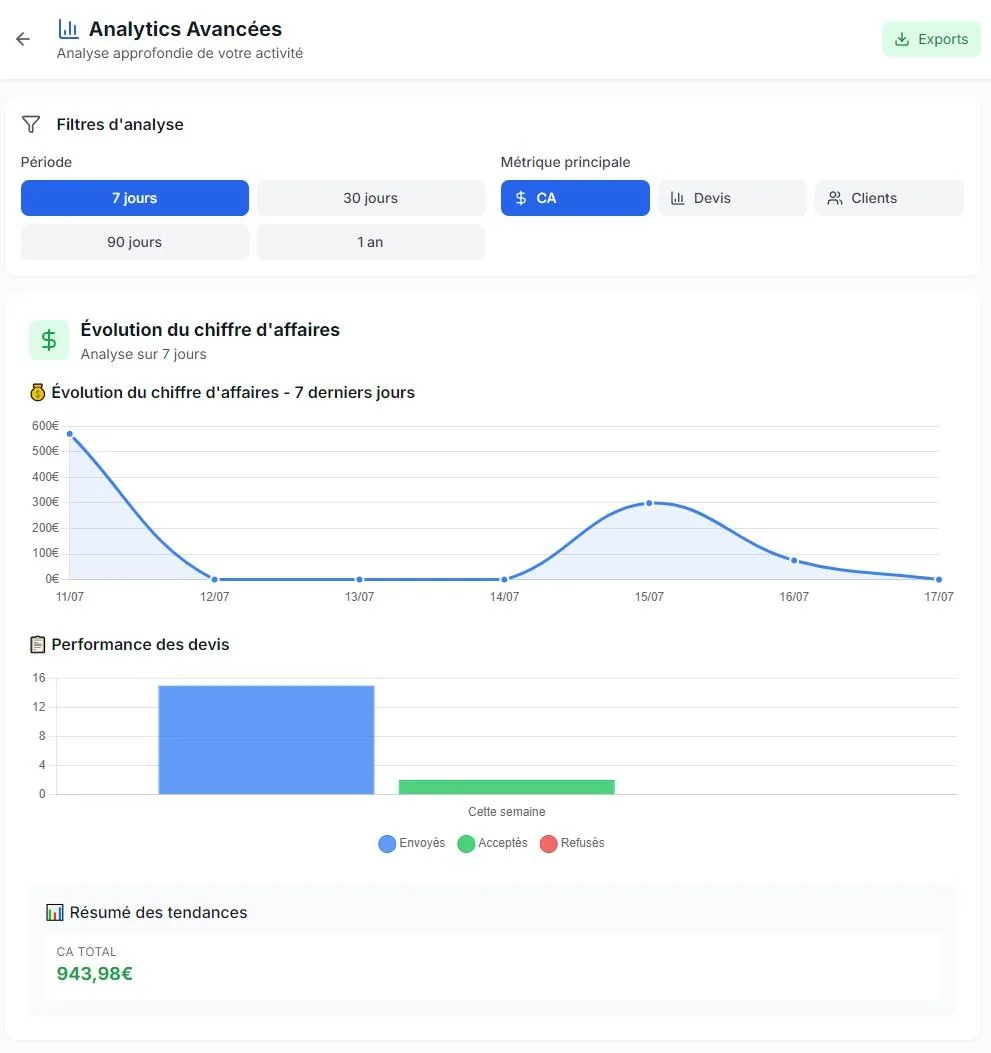This screenshot has height=1053, width=991.
Task: Switch main metric to CA
Action: (575, 198)
